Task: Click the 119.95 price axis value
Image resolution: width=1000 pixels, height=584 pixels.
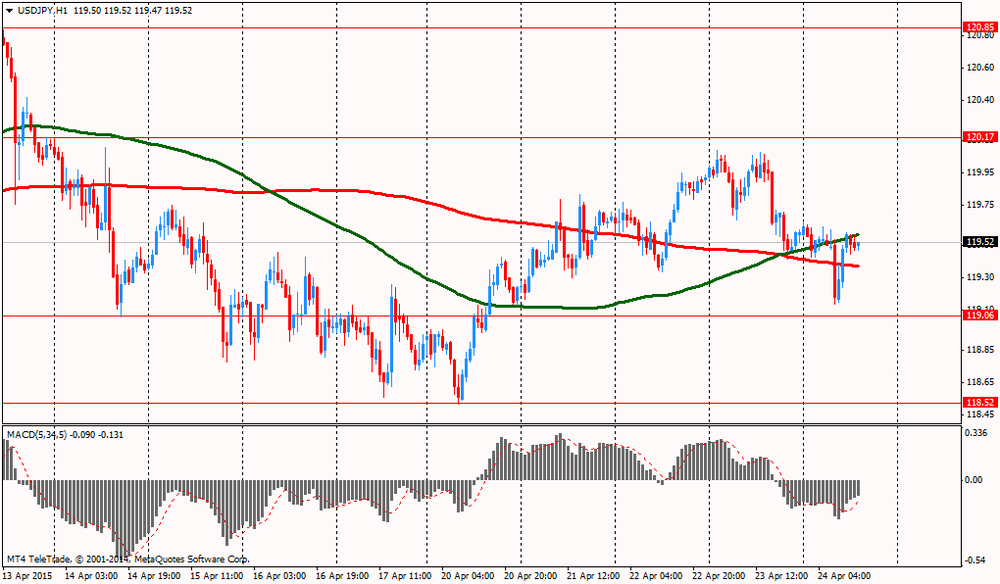Action: (981, 173)
